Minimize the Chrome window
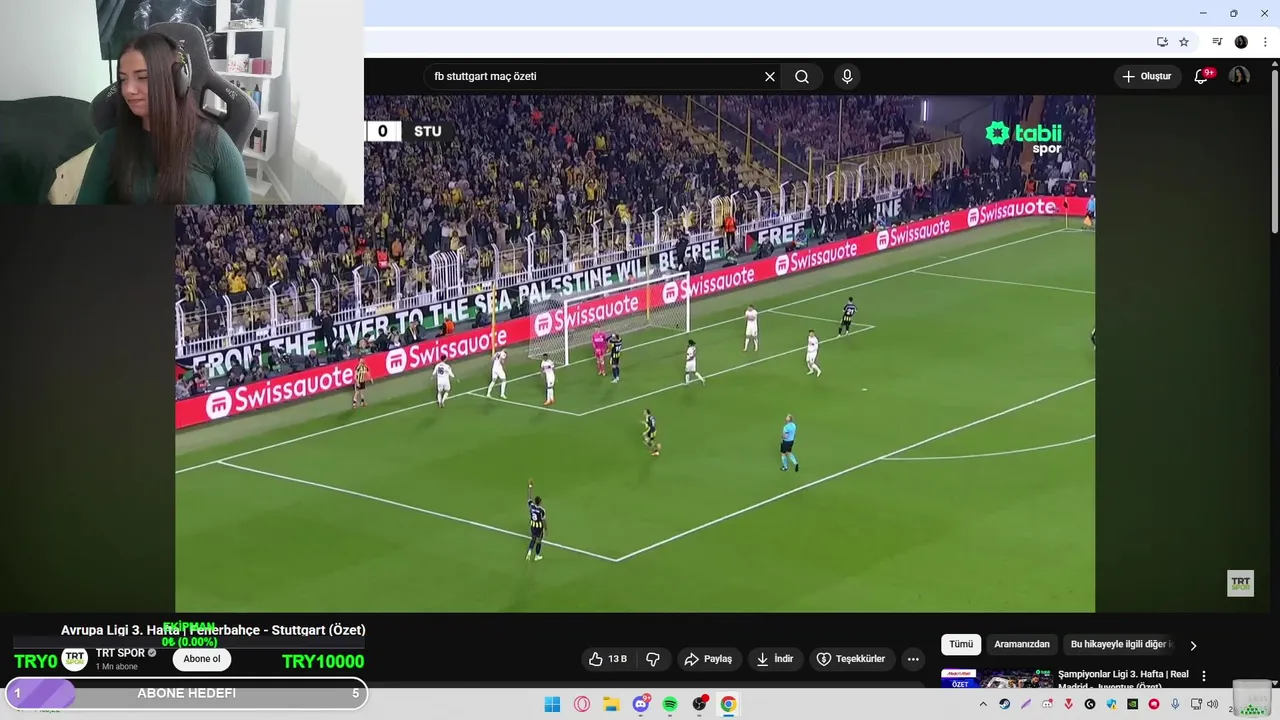This screenshot has width=1280, height=720. pos(1203,13)
